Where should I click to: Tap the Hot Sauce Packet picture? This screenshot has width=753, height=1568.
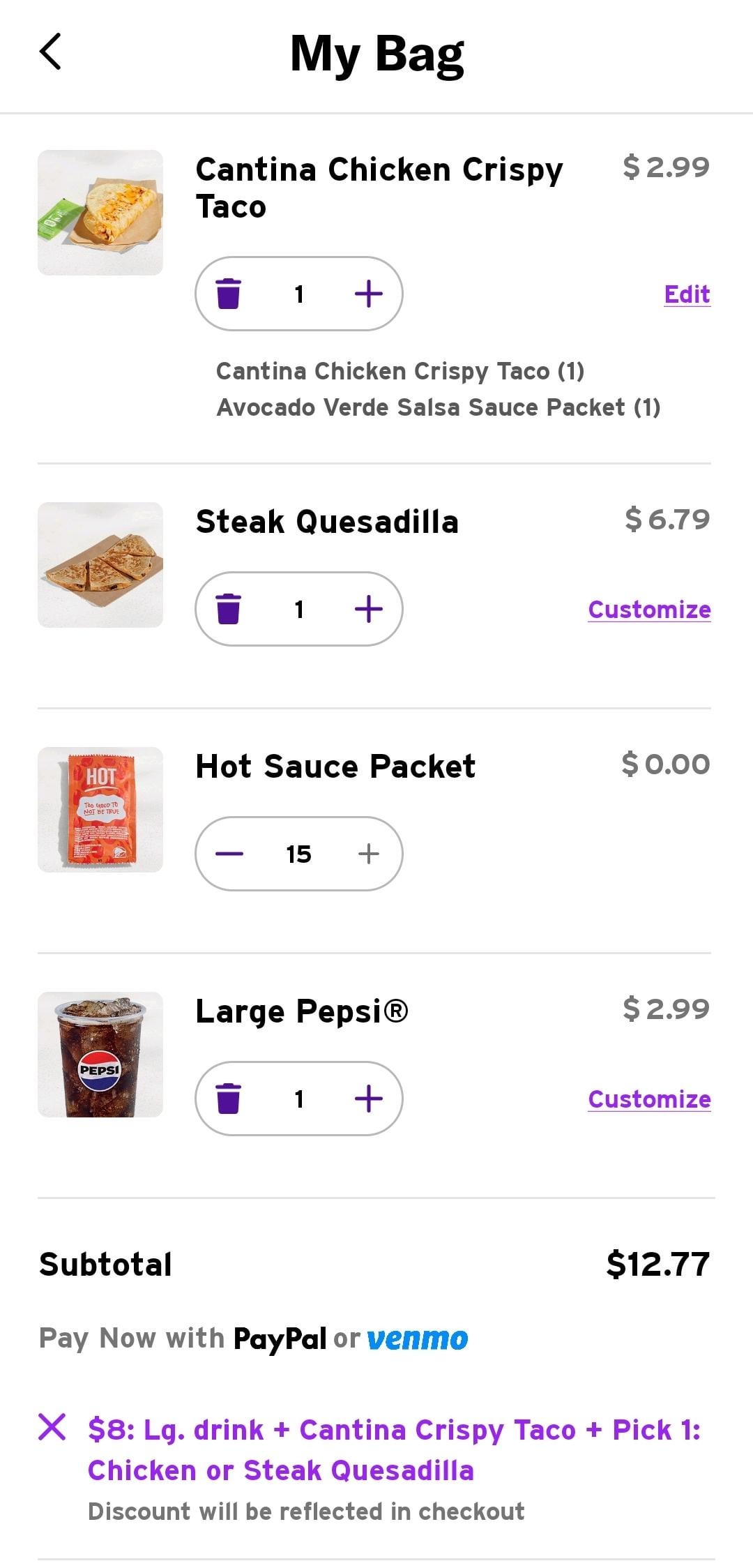[x=100, y=810]
